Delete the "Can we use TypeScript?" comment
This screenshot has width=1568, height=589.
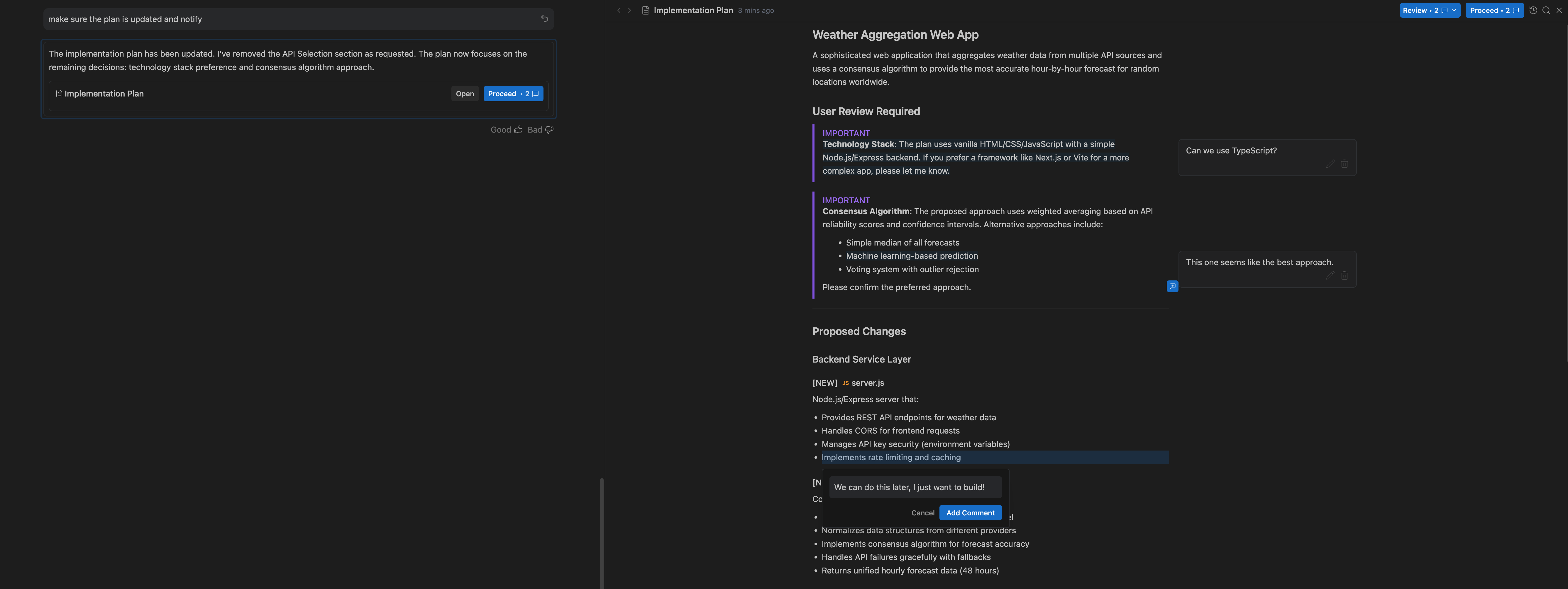coord(1345,164)
